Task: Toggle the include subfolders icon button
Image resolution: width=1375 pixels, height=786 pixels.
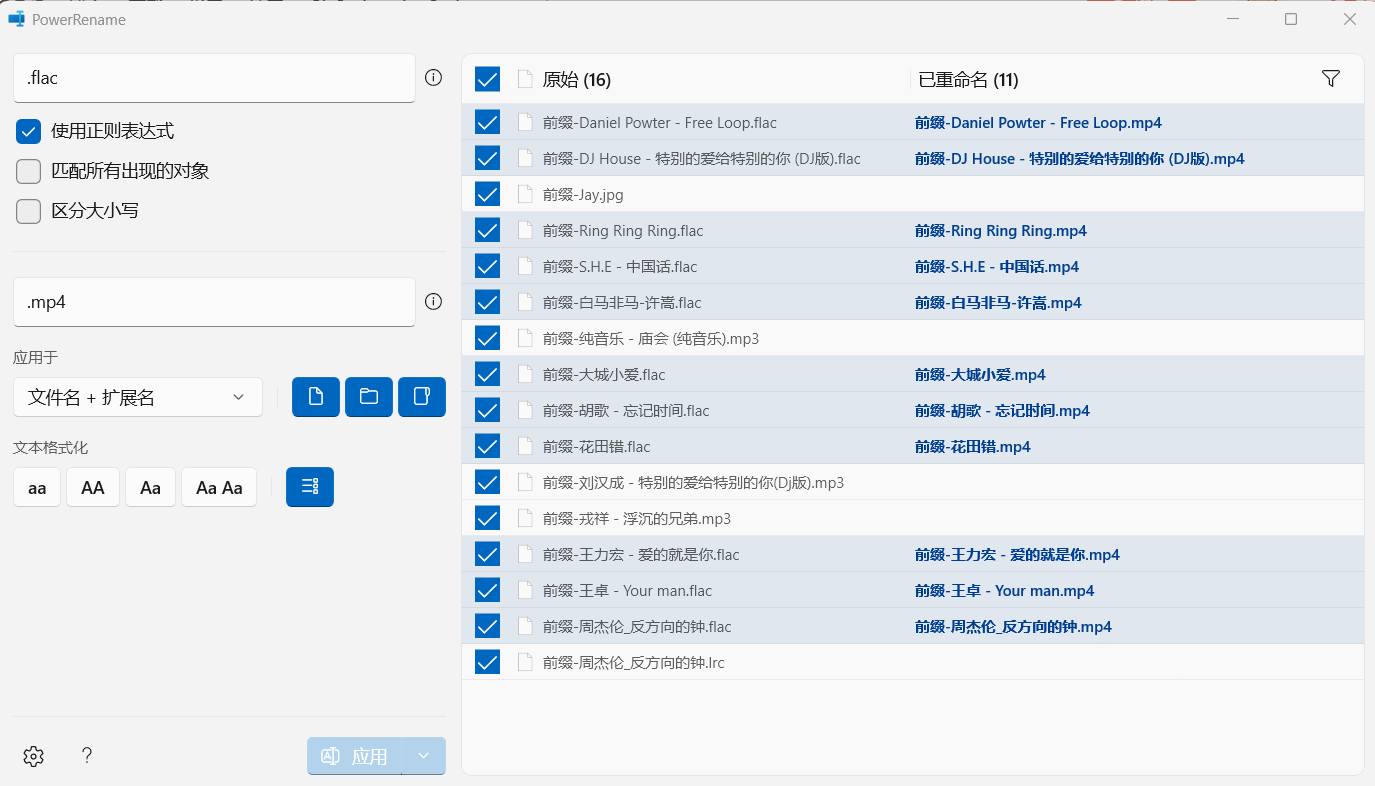Action: (422, 397)
